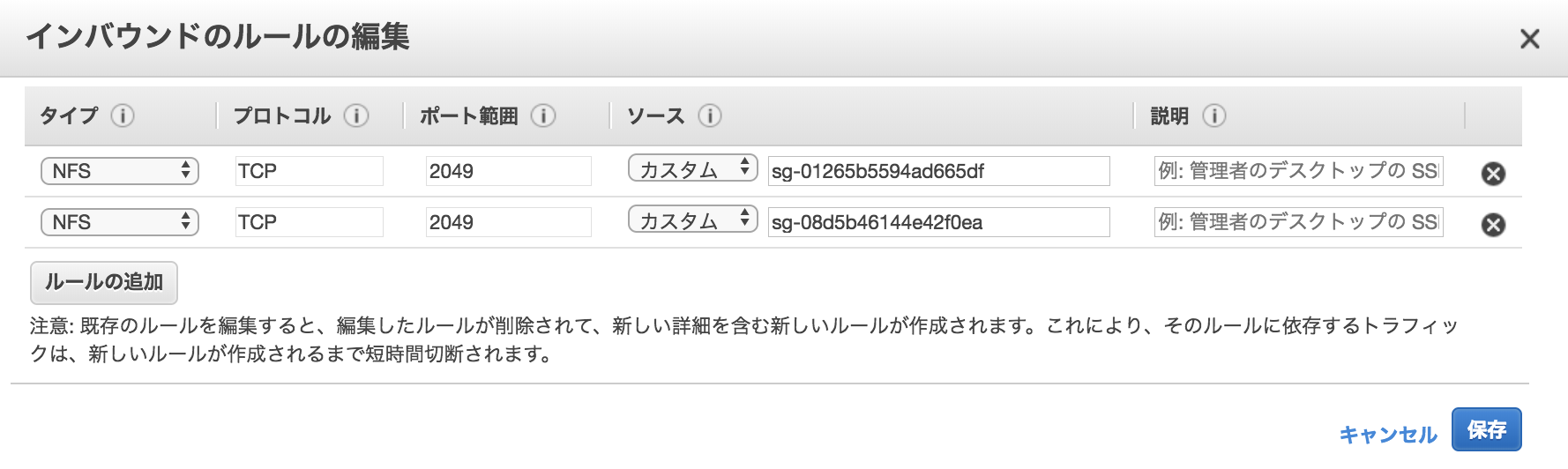Focus the sg-08d5b46144e42f0ea source field
The height and width of the screenshot is (469, 1568).
(x=939, y=222)
